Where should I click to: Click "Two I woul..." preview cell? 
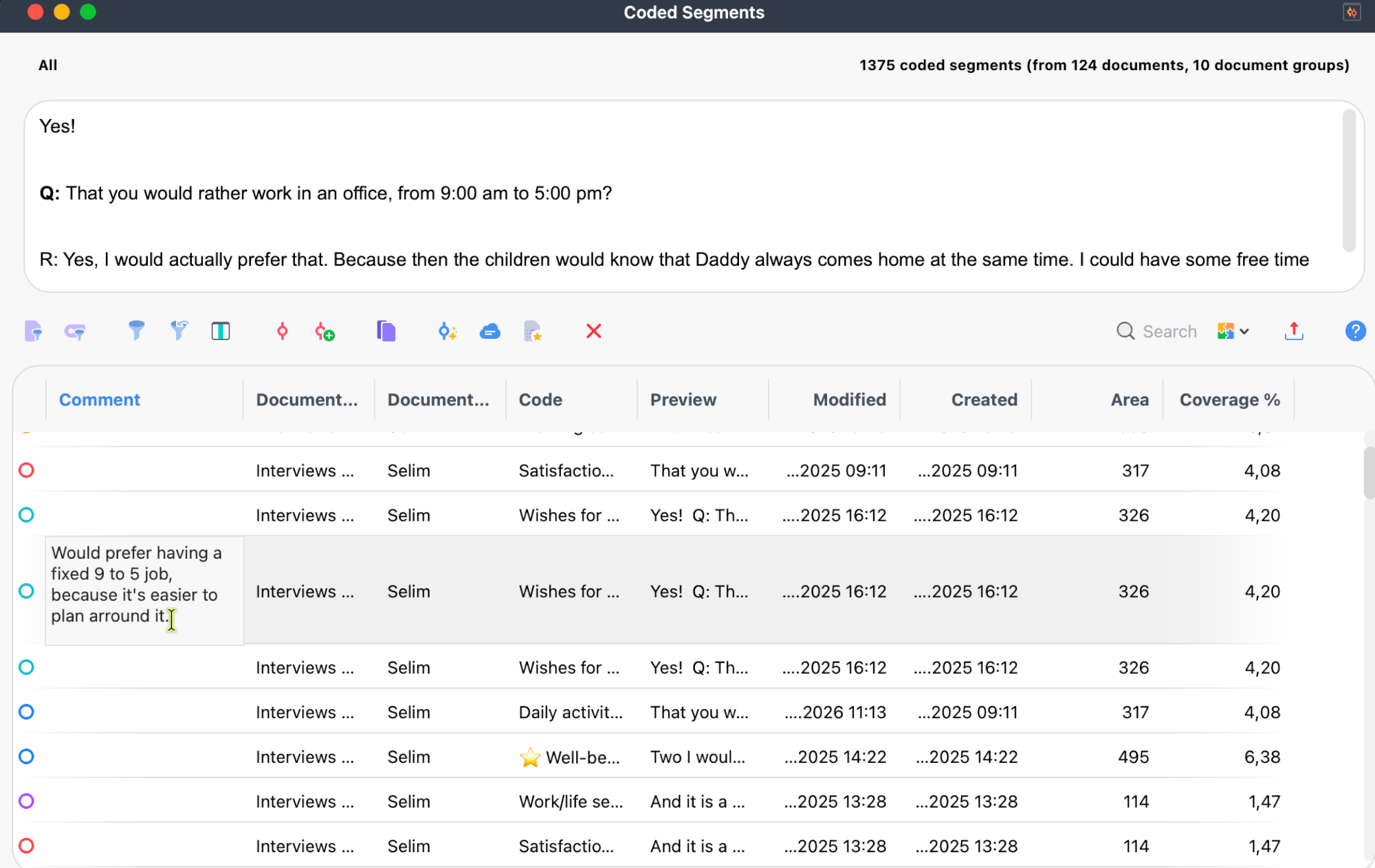698,757
